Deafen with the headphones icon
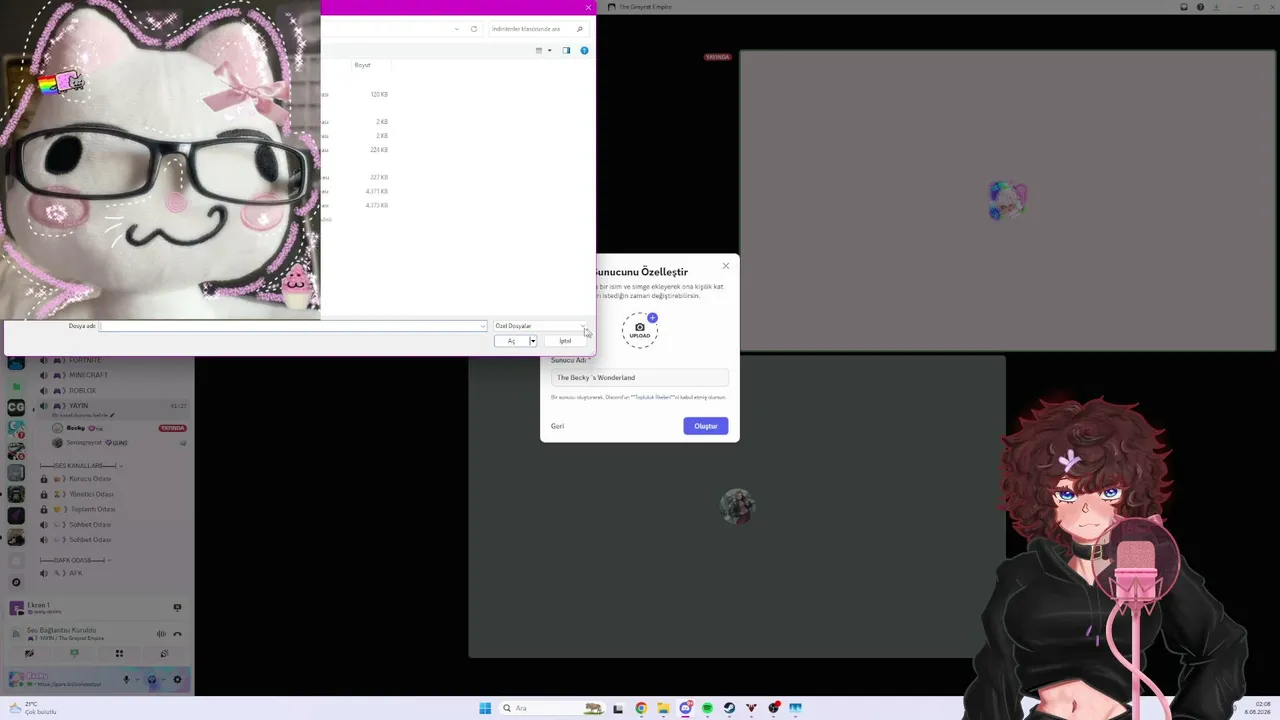The height and width of the screenshot is (720, 1280). 152,680
